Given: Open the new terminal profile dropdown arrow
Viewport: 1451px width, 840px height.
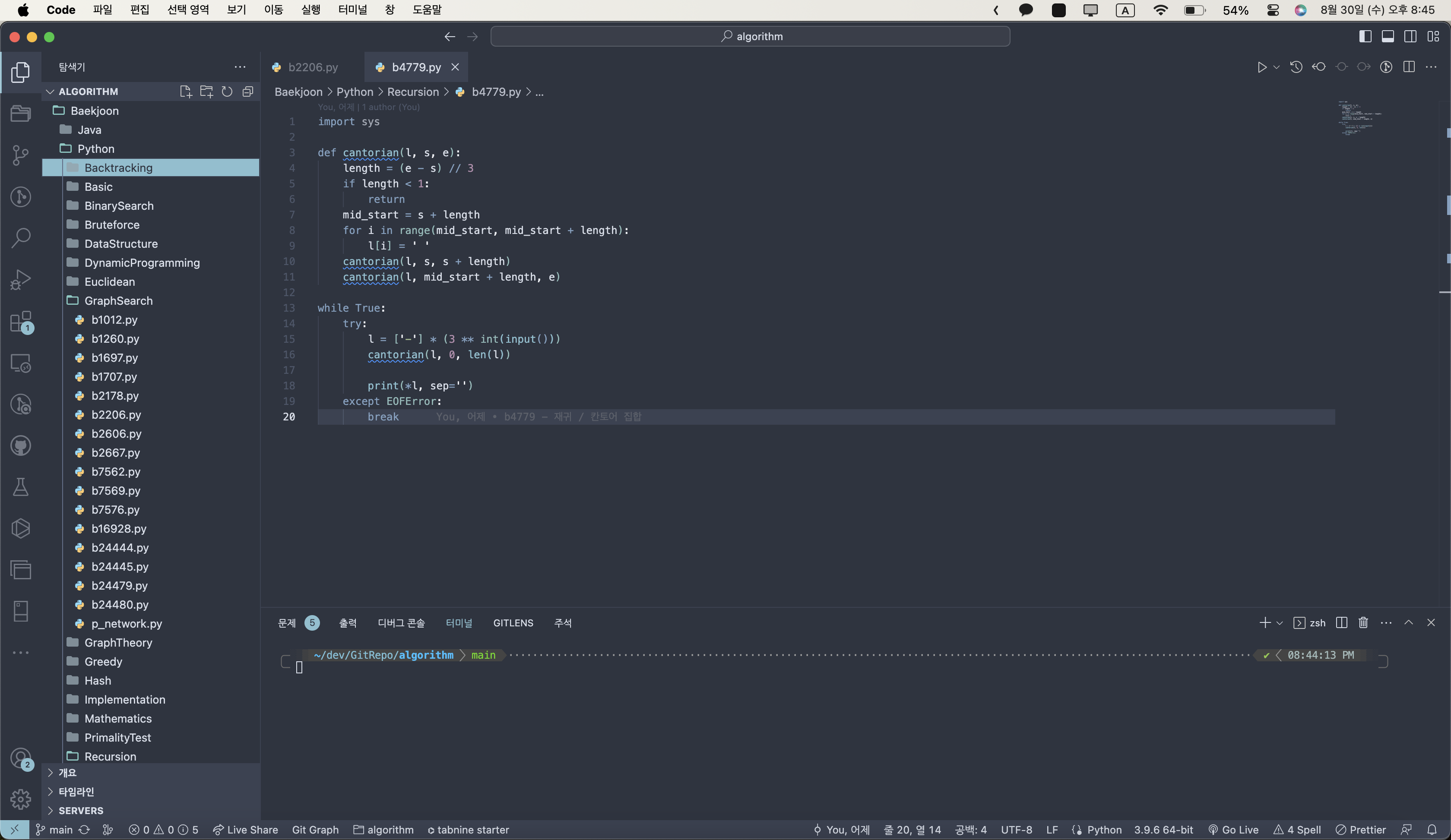Looking at the screenshot, I should [x=1280, y=622].
